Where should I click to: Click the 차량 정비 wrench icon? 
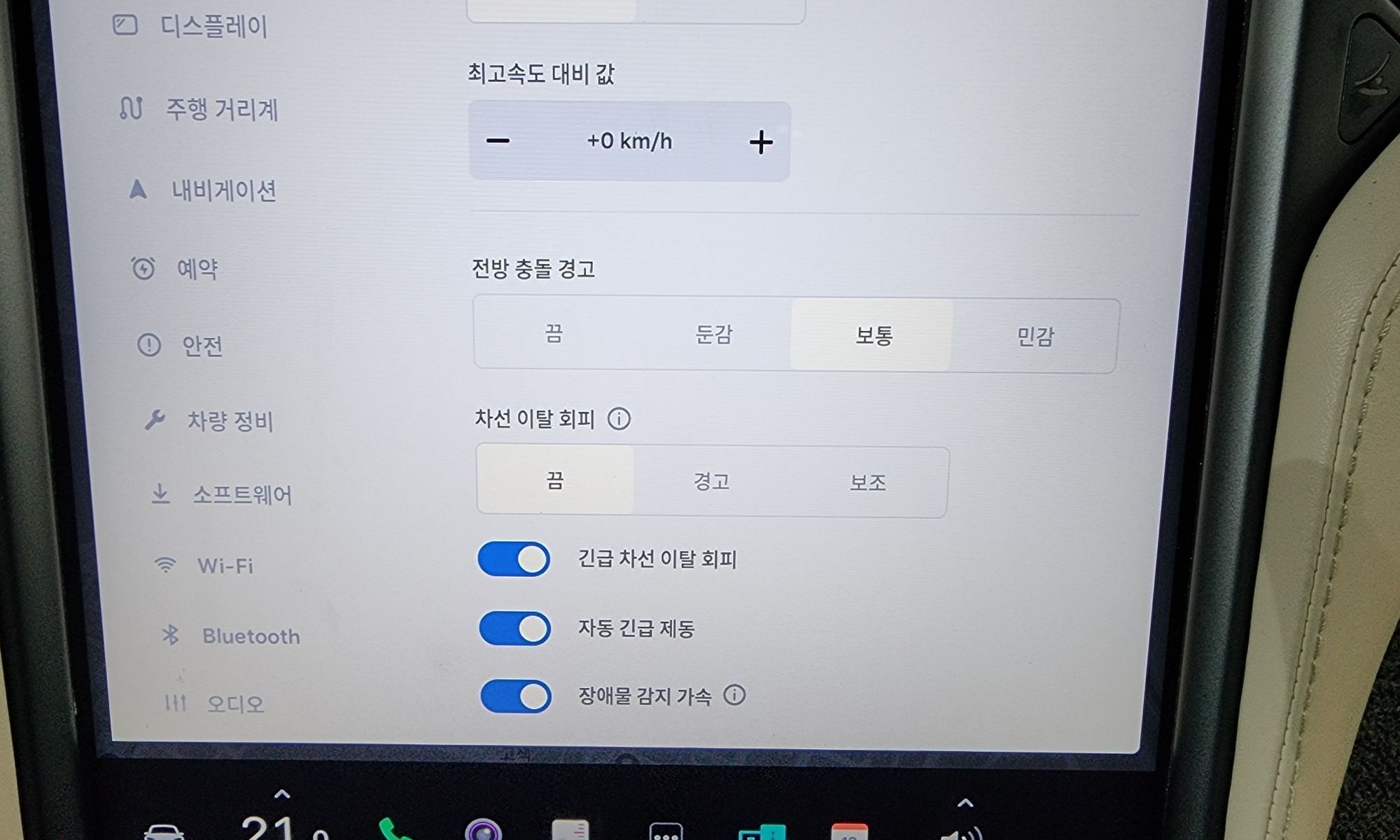(155, 419)
